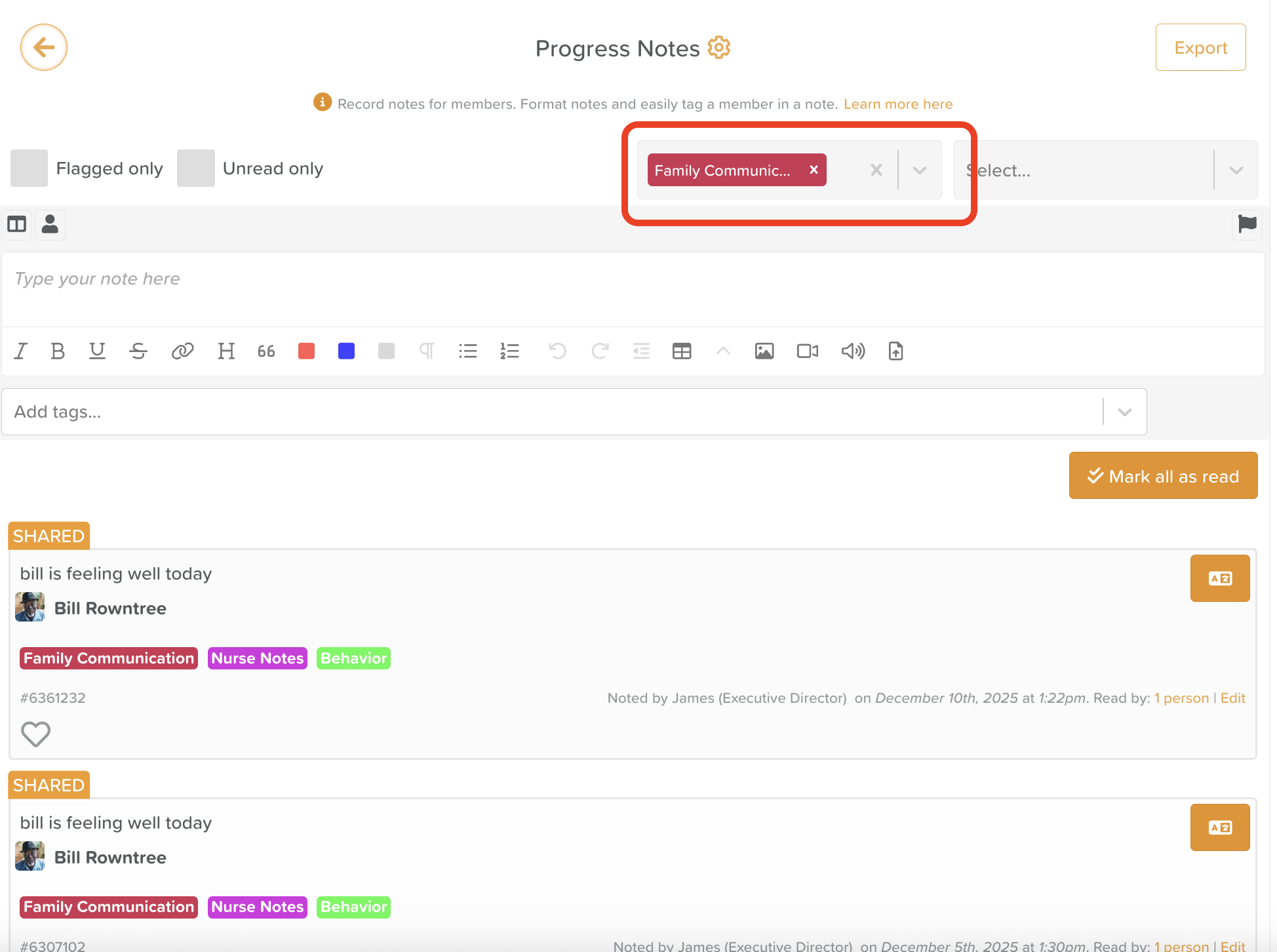Expand the tag filter dropdown arrow
Screen dimensions: 1277x952
click(920, 170)
